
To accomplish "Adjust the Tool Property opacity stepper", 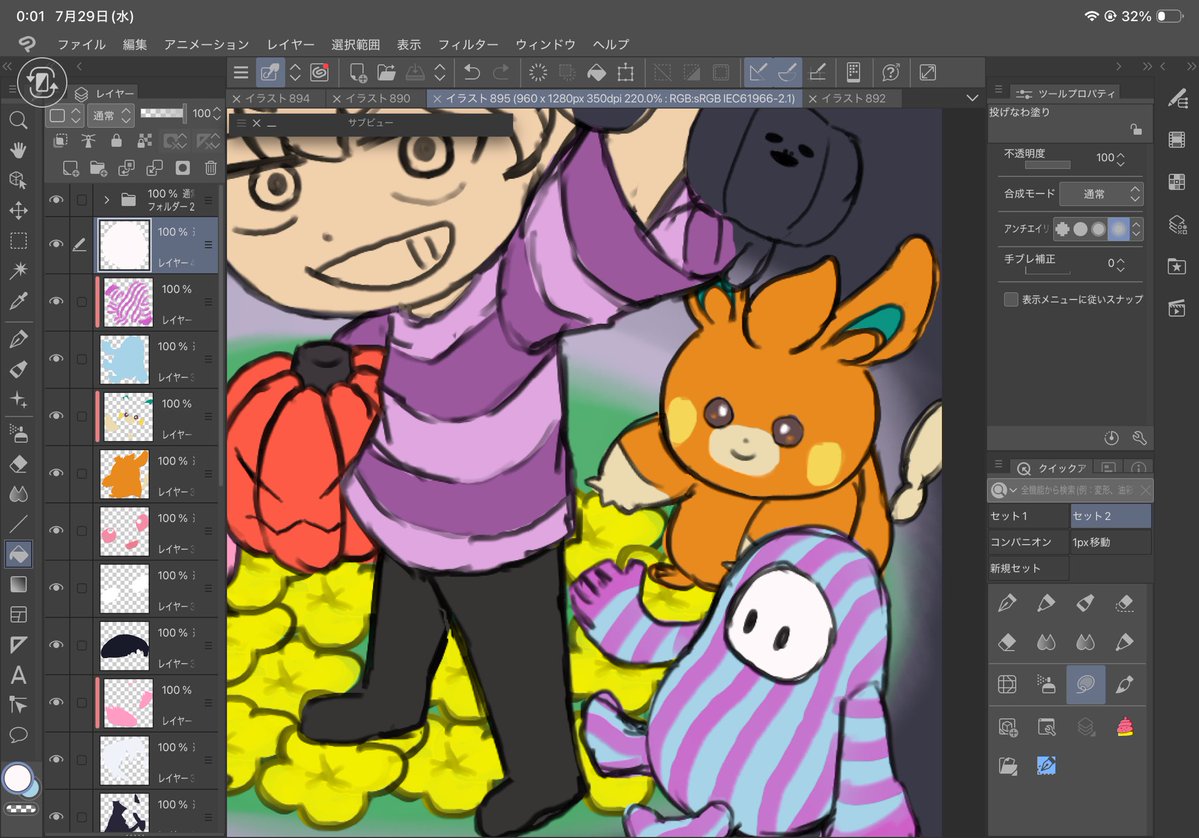I will pos(1120,158).
